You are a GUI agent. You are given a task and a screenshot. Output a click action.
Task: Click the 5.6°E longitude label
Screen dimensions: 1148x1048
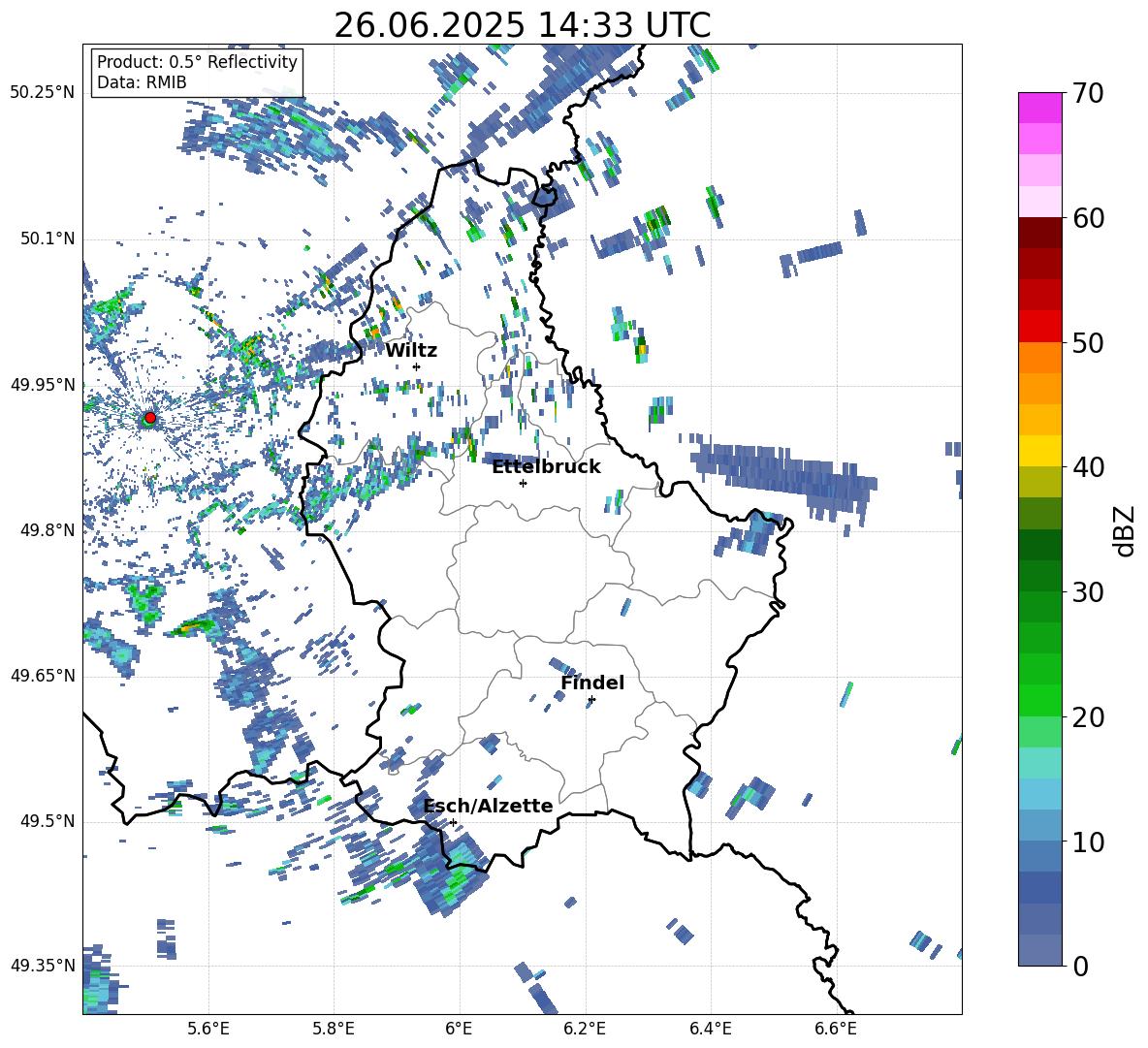(x=207, y=1029)
